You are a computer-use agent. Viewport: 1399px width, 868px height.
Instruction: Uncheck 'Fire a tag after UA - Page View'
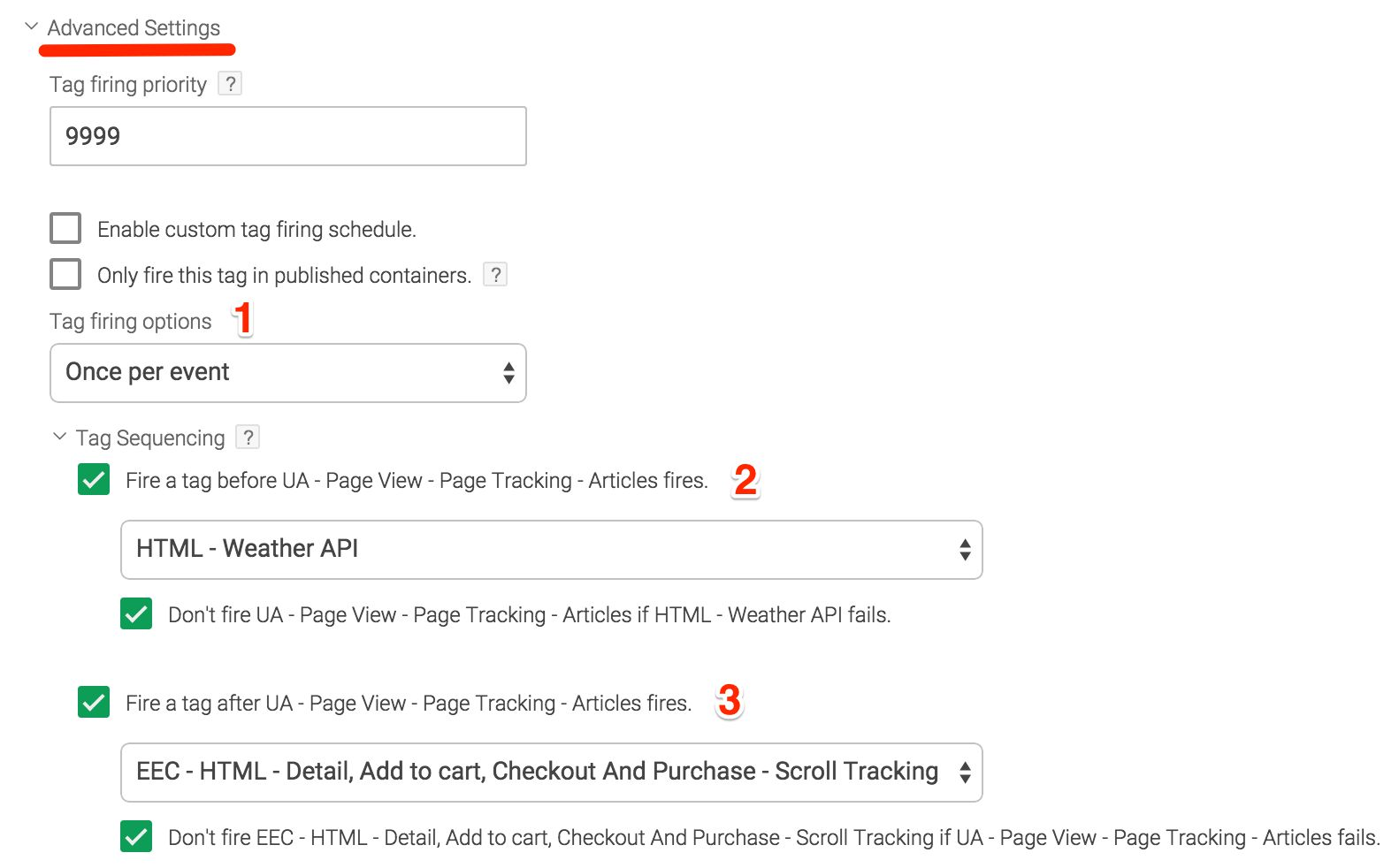coord(94,703)
